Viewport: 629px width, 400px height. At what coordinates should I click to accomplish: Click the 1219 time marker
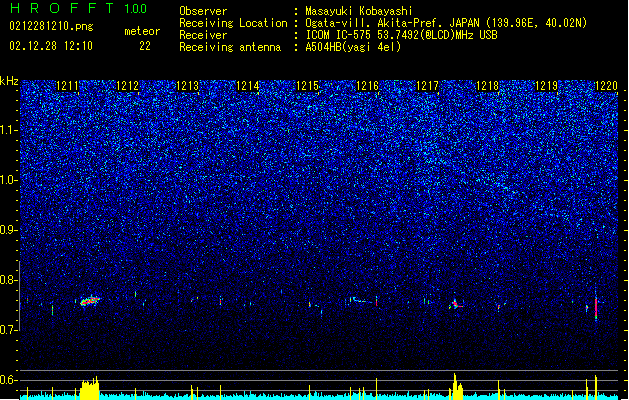tap(547, 86)
